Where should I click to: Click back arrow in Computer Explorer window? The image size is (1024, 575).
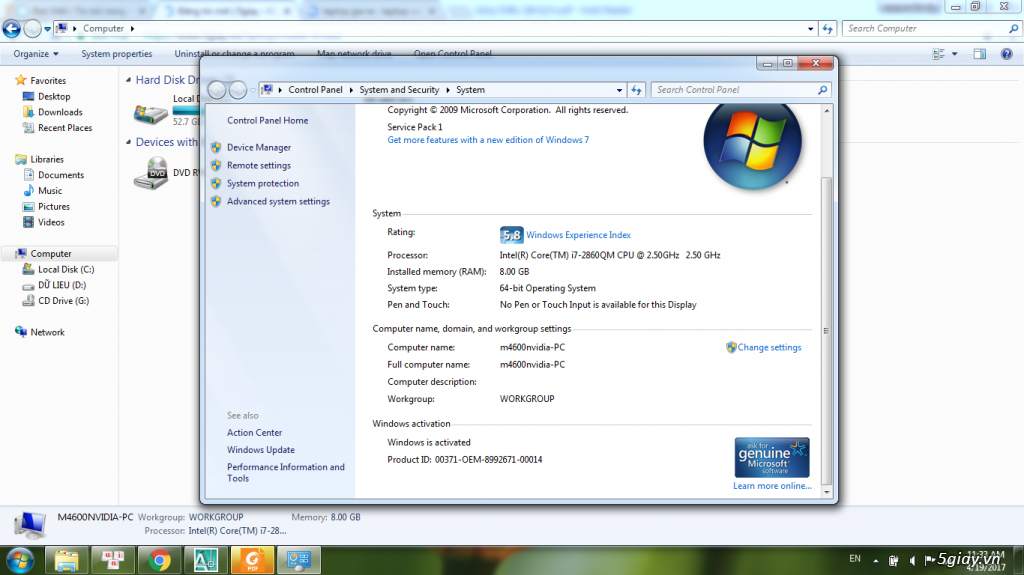click(x=12, y=29)
